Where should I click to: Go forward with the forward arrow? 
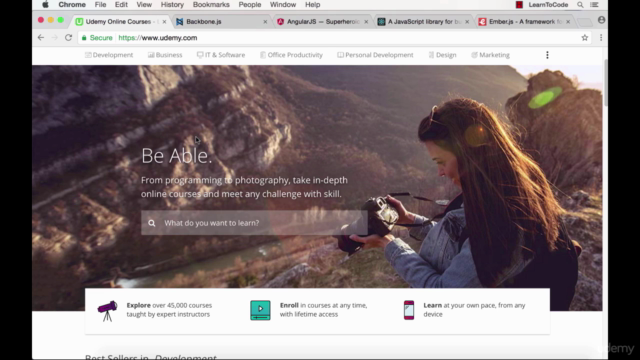coord(55,38)
